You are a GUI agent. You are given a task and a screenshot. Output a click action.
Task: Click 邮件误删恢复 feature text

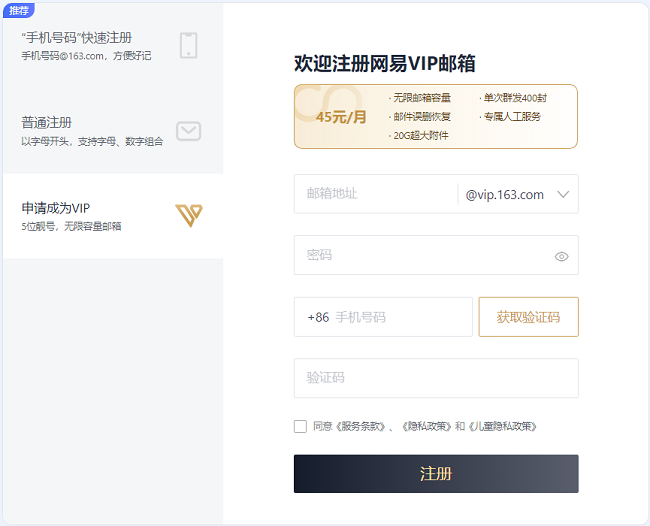click(422, 116)
